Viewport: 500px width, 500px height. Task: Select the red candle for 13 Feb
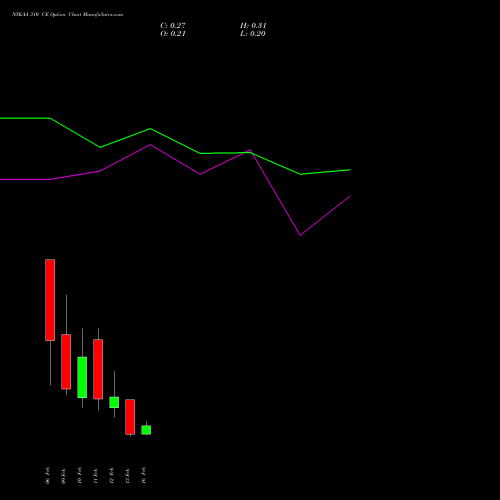click(x=130, y=417)
